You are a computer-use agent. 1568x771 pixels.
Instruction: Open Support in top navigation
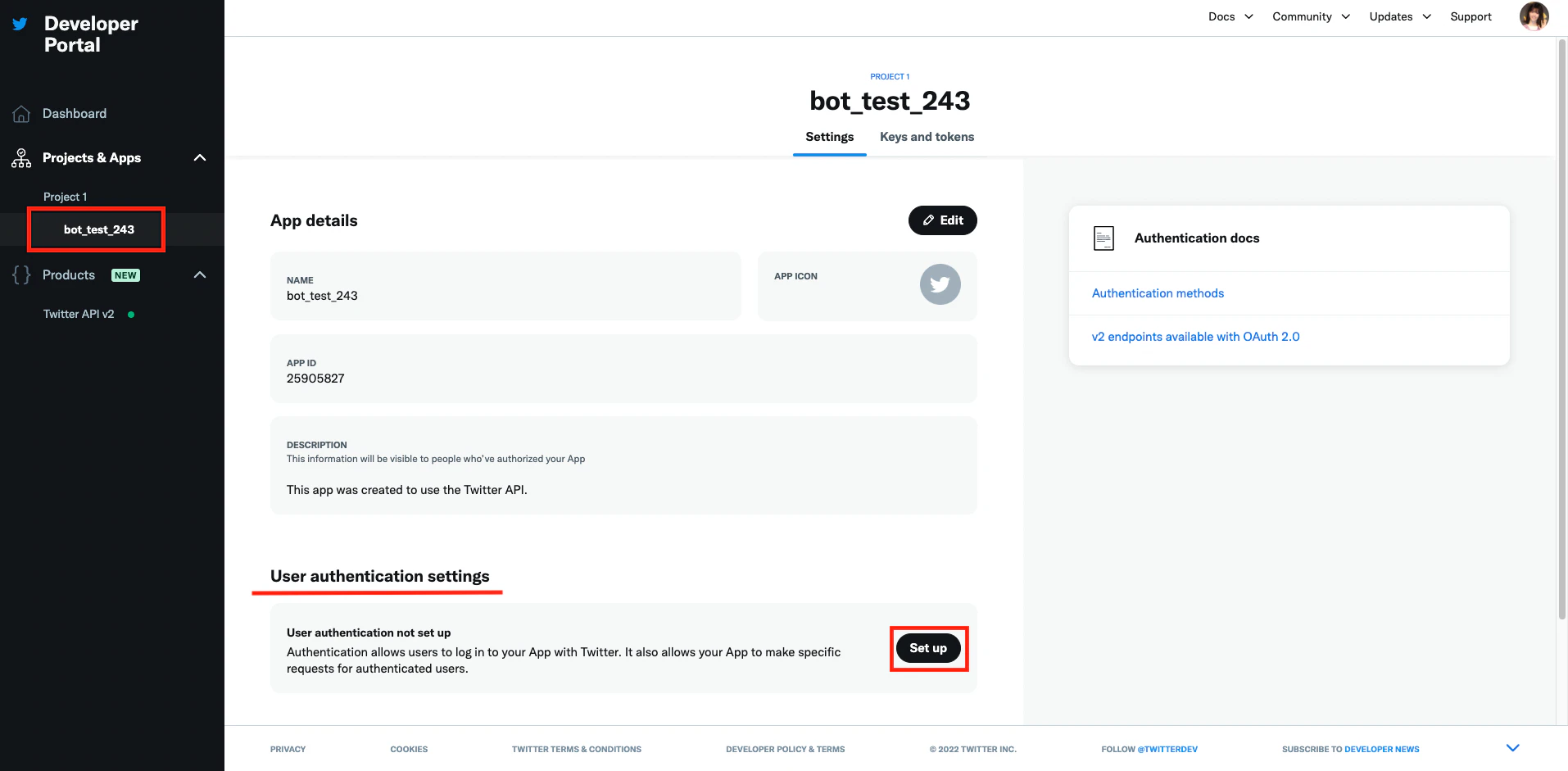pyautogui.click(x=1471, y=16)
